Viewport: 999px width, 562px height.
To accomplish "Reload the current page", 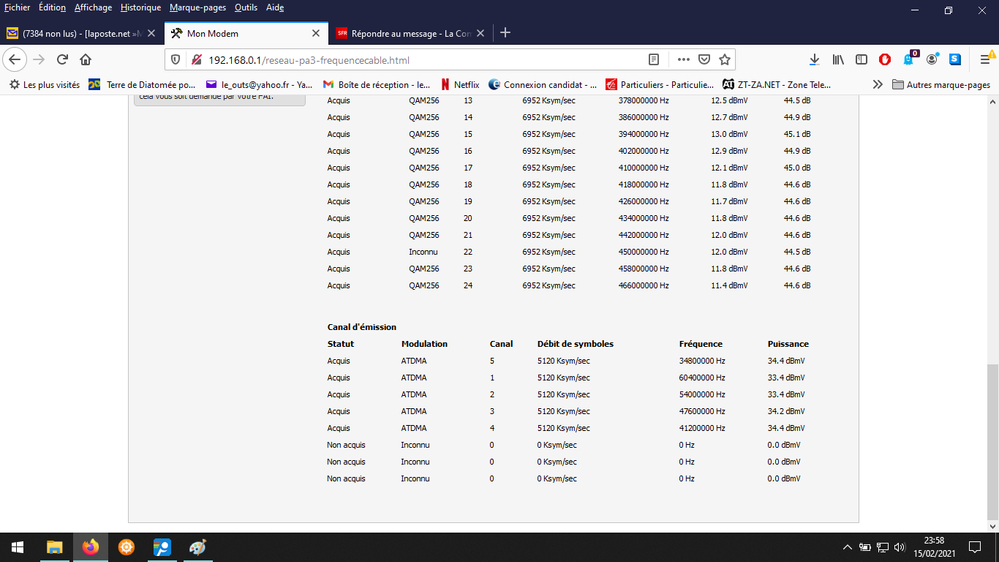I will [62, 59].
